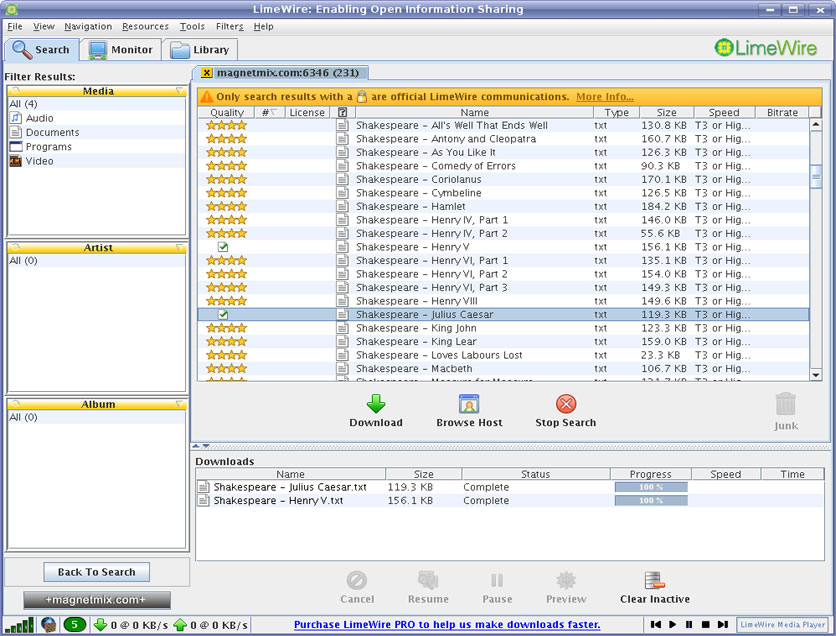Click the Julius Caesar.txt download progress bar

click(x=651, y=487)
